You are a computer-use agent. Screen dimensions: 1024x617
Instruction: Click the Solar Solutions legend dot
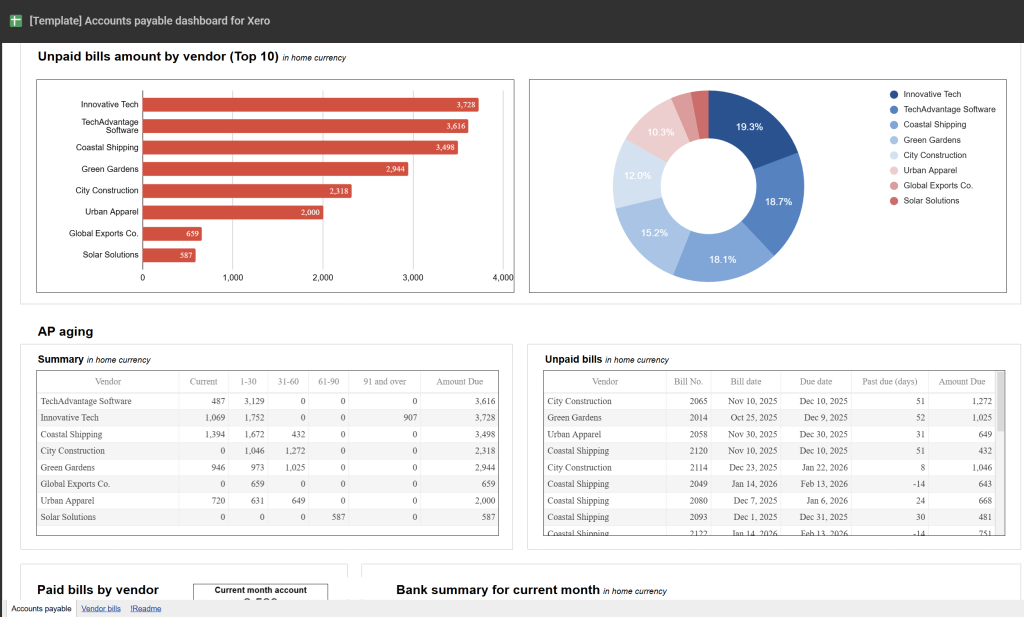click(x=893, y=201)
